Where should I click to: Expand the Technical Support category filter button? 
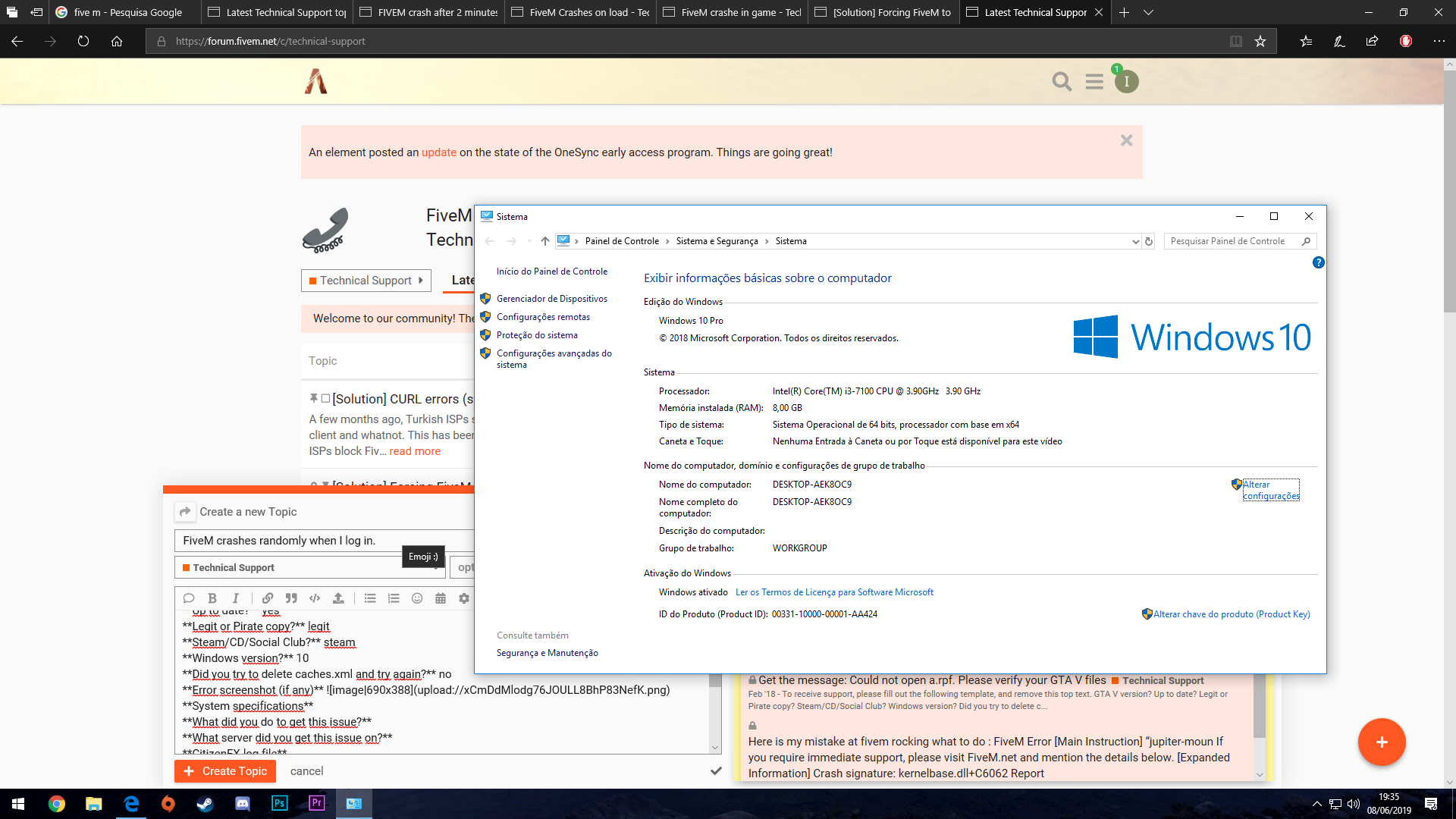(366, 281)
